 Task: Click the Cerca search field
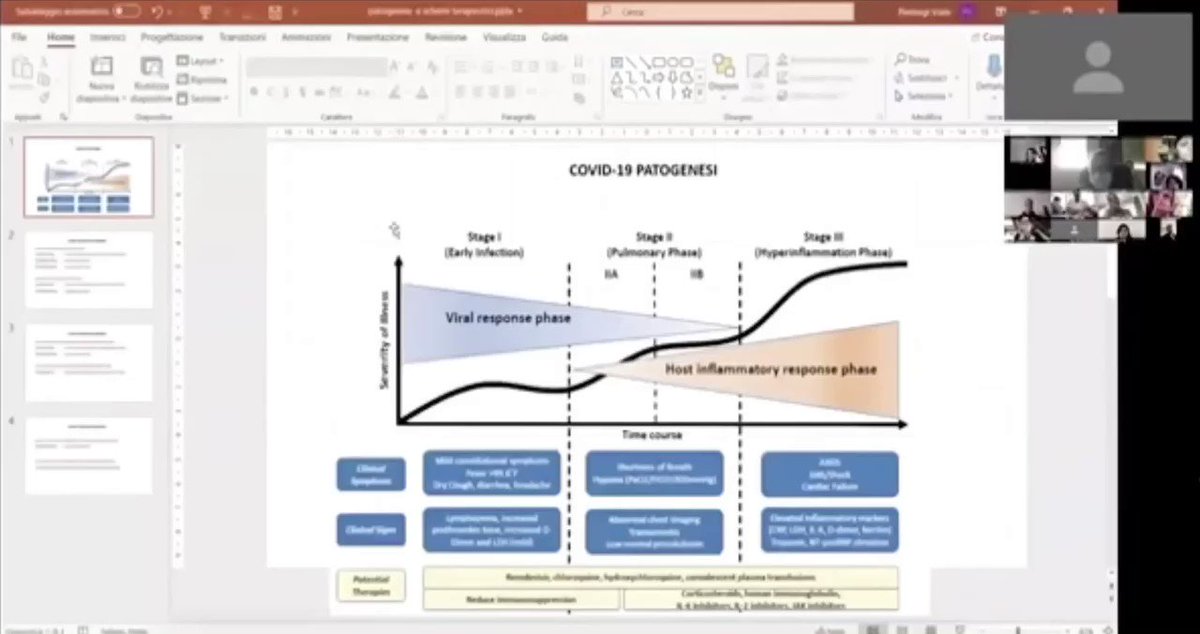pyautogui.click(x=720, y=11)
